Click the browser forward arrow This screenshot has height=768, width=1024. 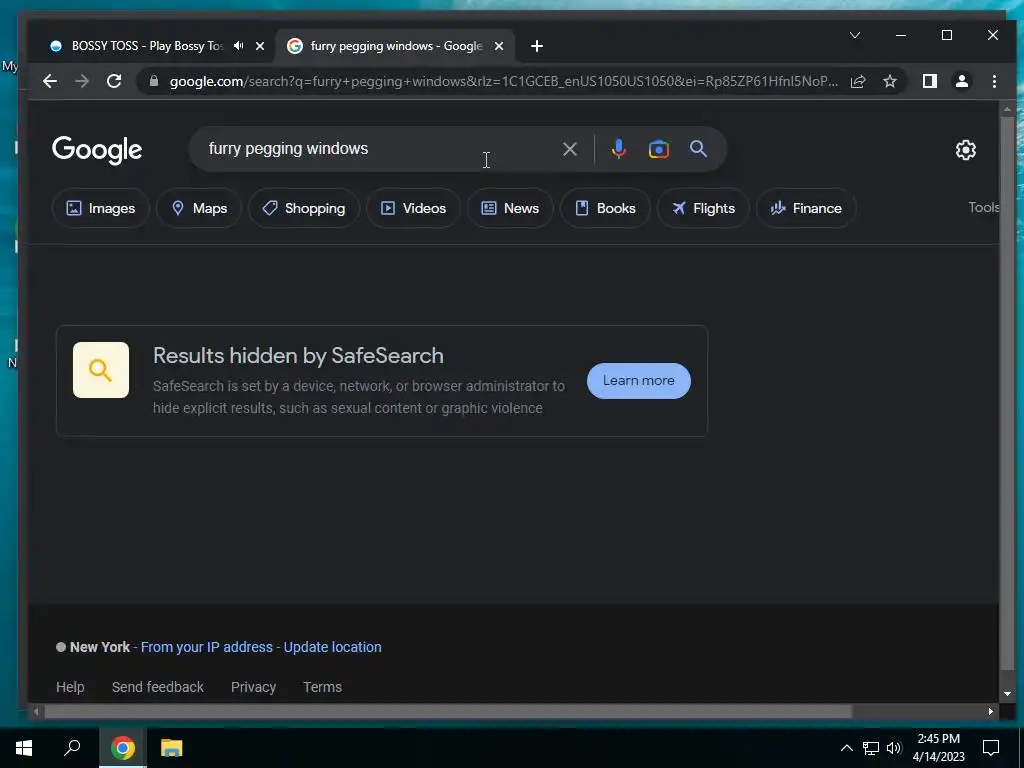[82, 81]
